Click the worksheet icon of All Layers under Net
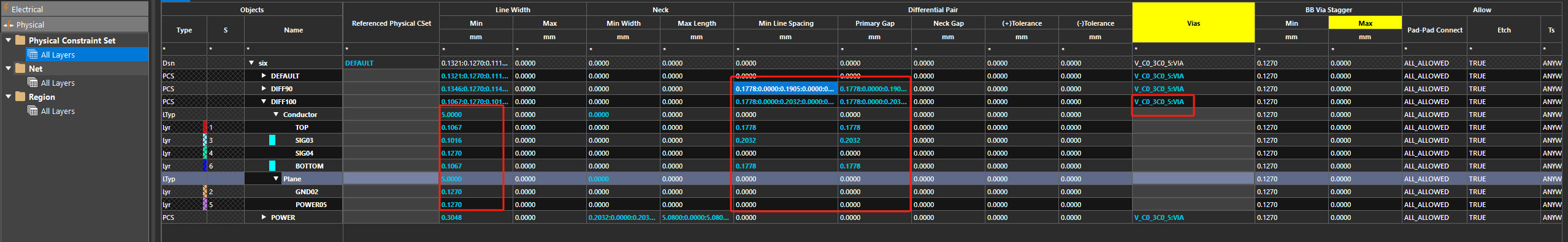The image size is (1568, 242). [x=33, y=83]
